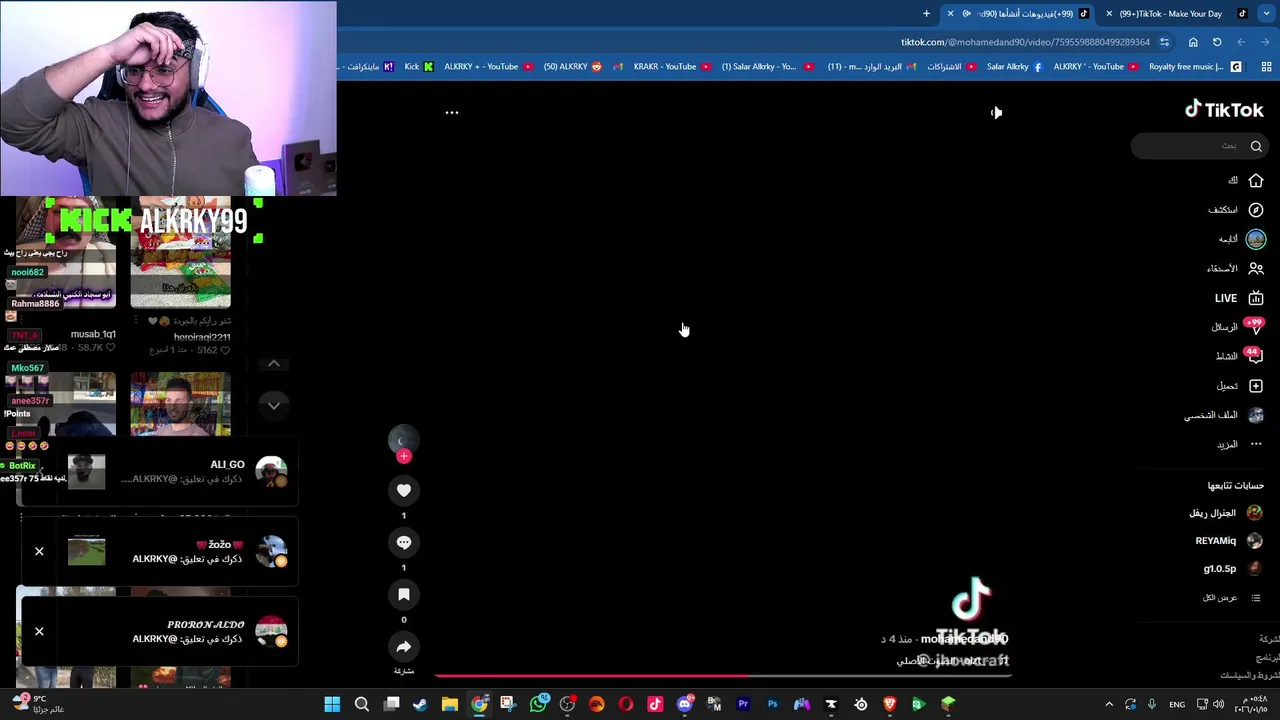Open the taskbar volume control

[x=1218, y=705]
